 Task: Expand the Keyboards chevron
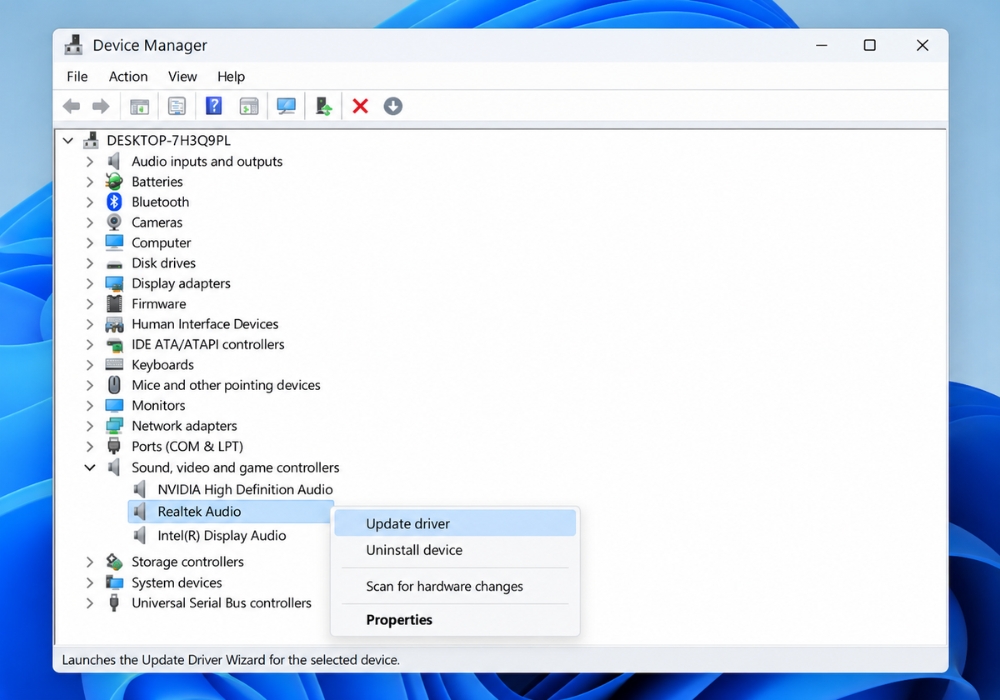(90, 365)
